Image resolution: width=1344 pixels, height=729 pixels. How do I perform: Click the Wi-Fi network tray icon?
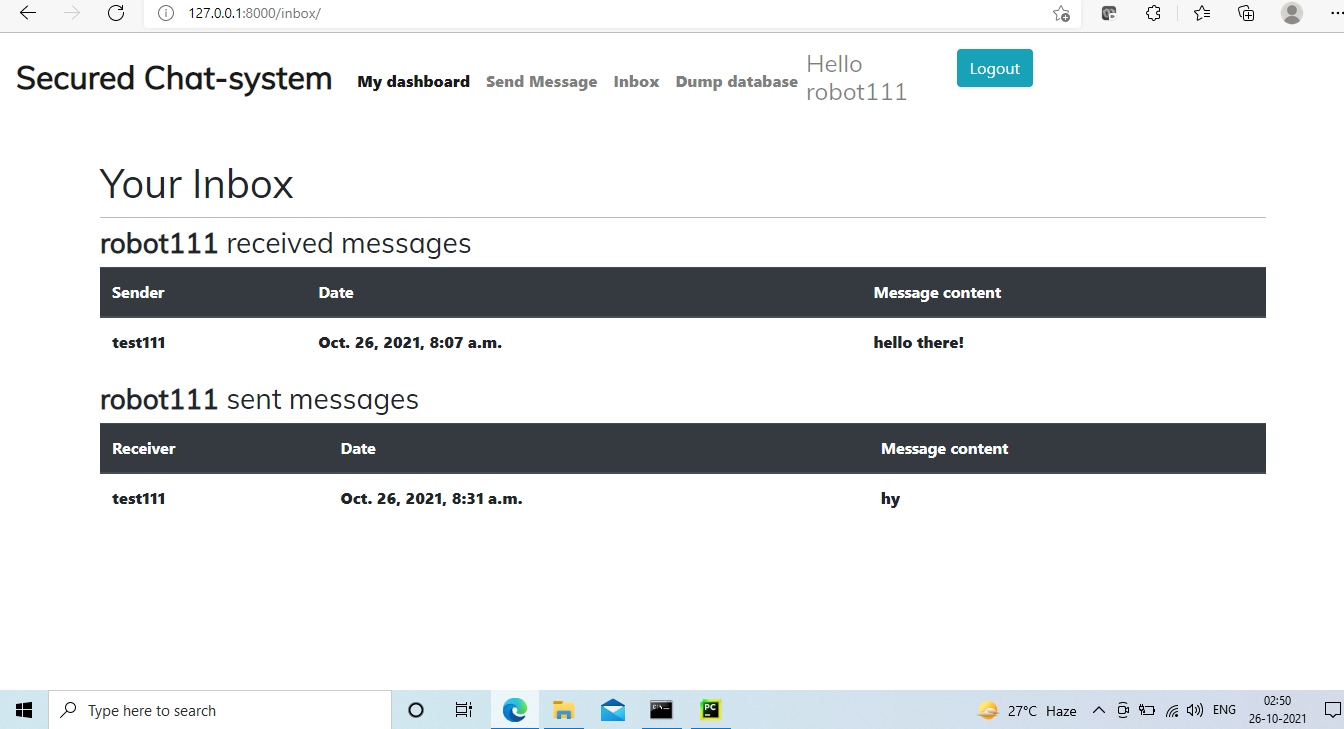click(1172, 711)
